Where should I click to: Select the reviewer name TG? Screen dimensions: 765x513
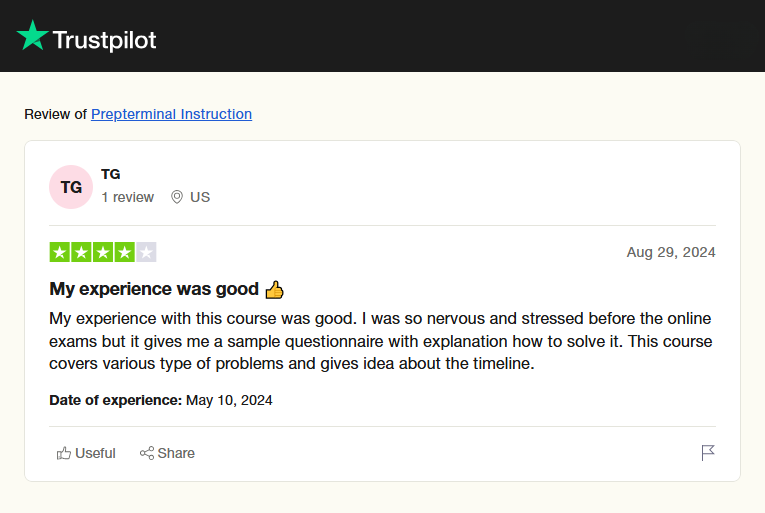coord(111,174)
